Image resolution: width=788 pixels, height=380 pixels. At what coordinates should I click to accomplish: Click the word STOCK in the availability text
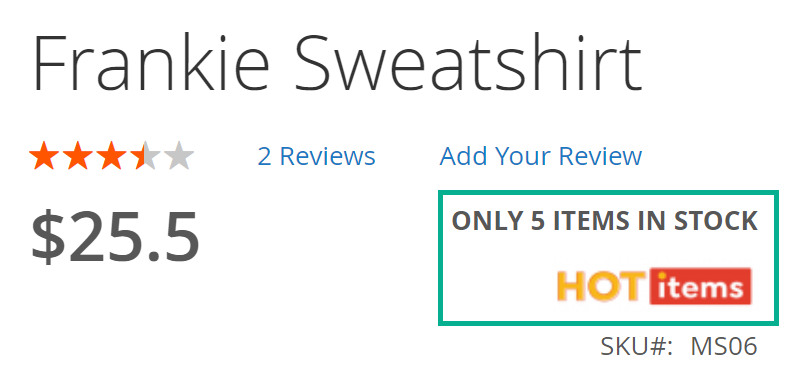(x=716, y=221)
